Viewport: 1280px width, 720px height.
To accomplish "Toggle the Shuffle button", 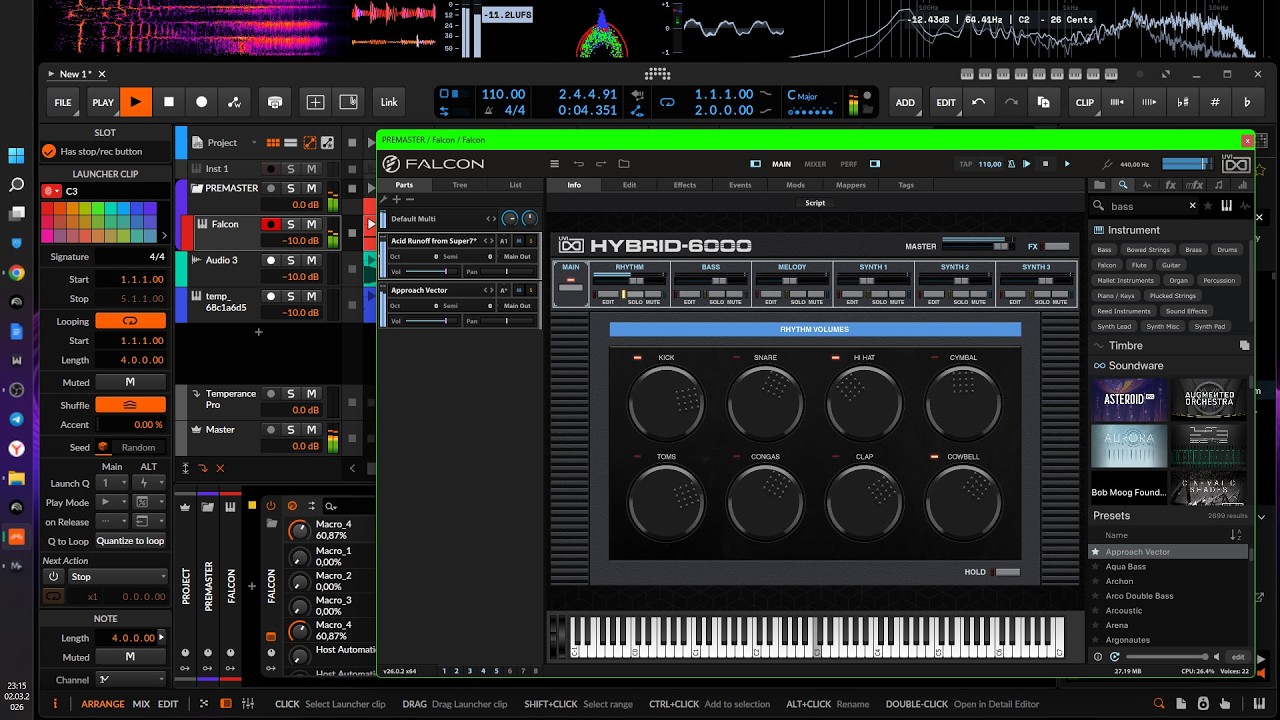I will point(130,405).
